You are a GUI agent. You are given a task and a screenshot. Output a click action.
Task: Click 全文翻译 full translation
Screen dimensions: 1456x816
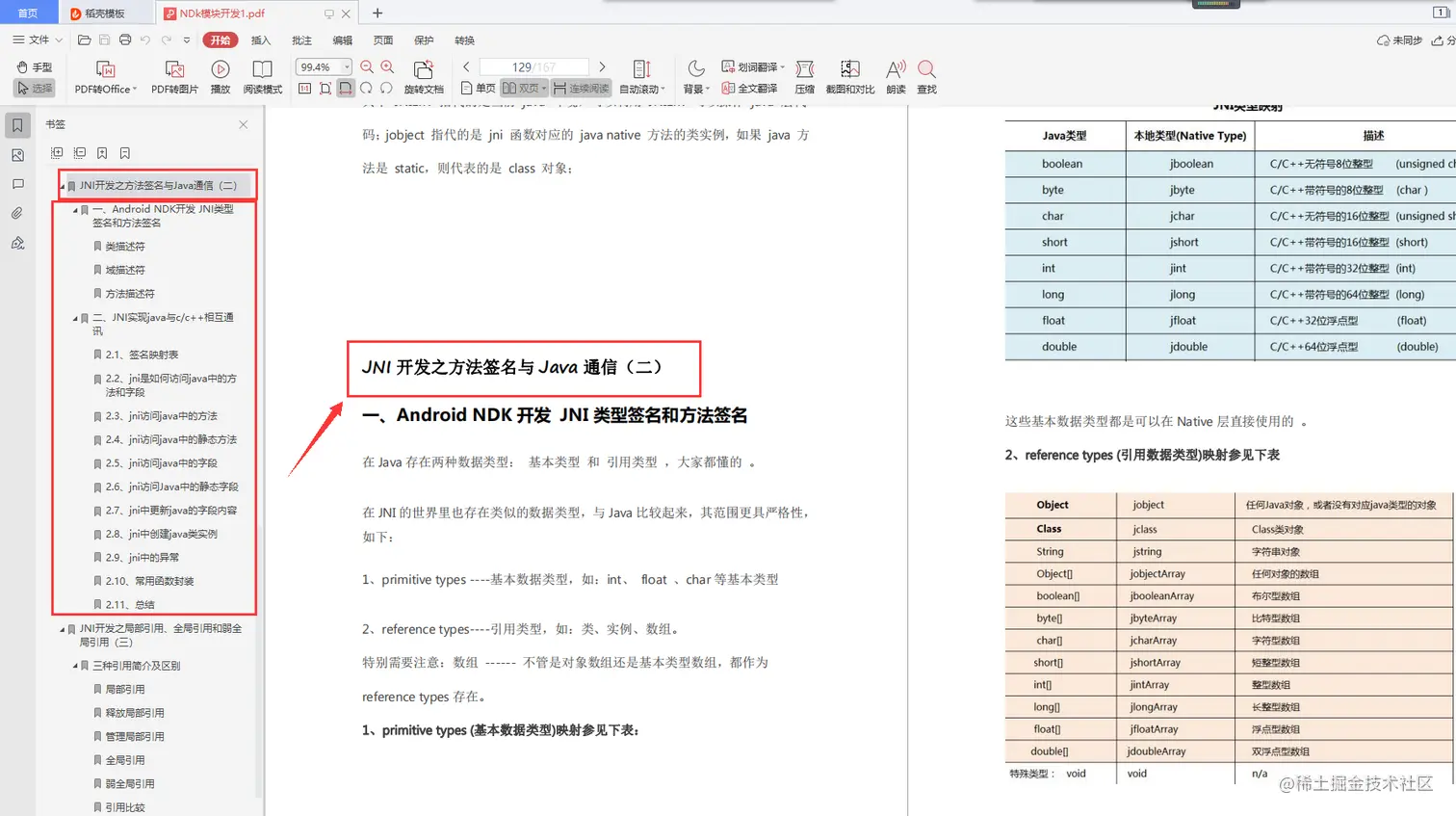pos(749,88)
